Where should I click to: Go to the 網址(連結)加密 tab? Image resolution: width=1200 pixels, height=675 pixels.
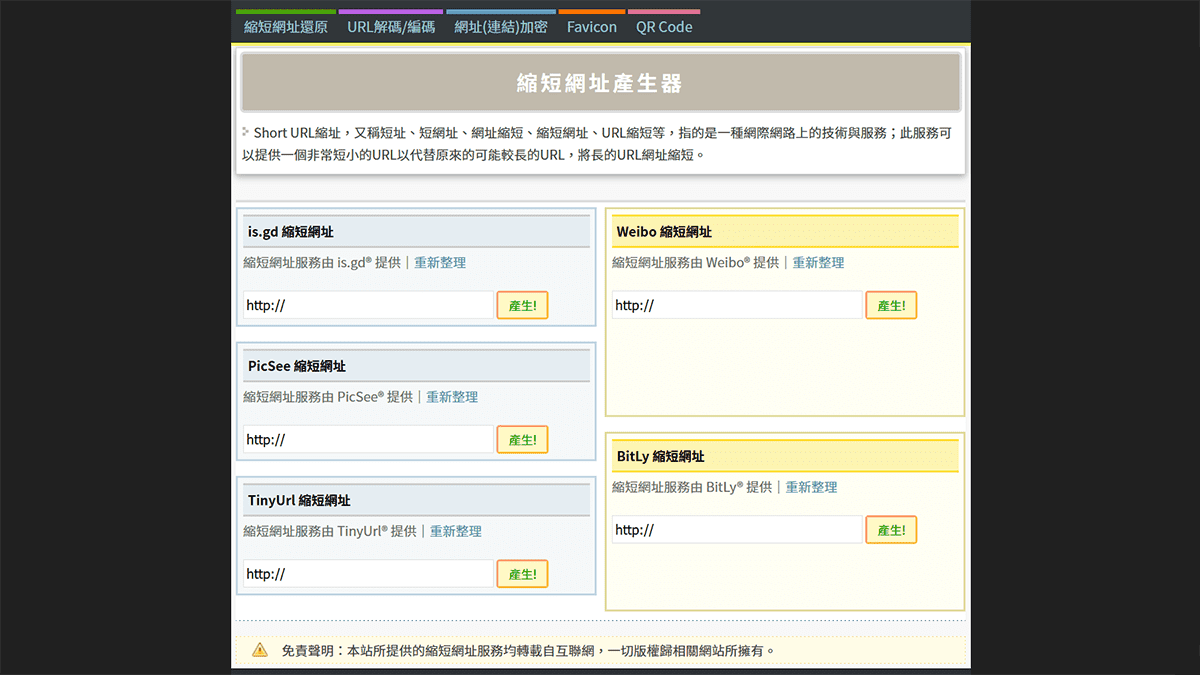pos(501,27)
